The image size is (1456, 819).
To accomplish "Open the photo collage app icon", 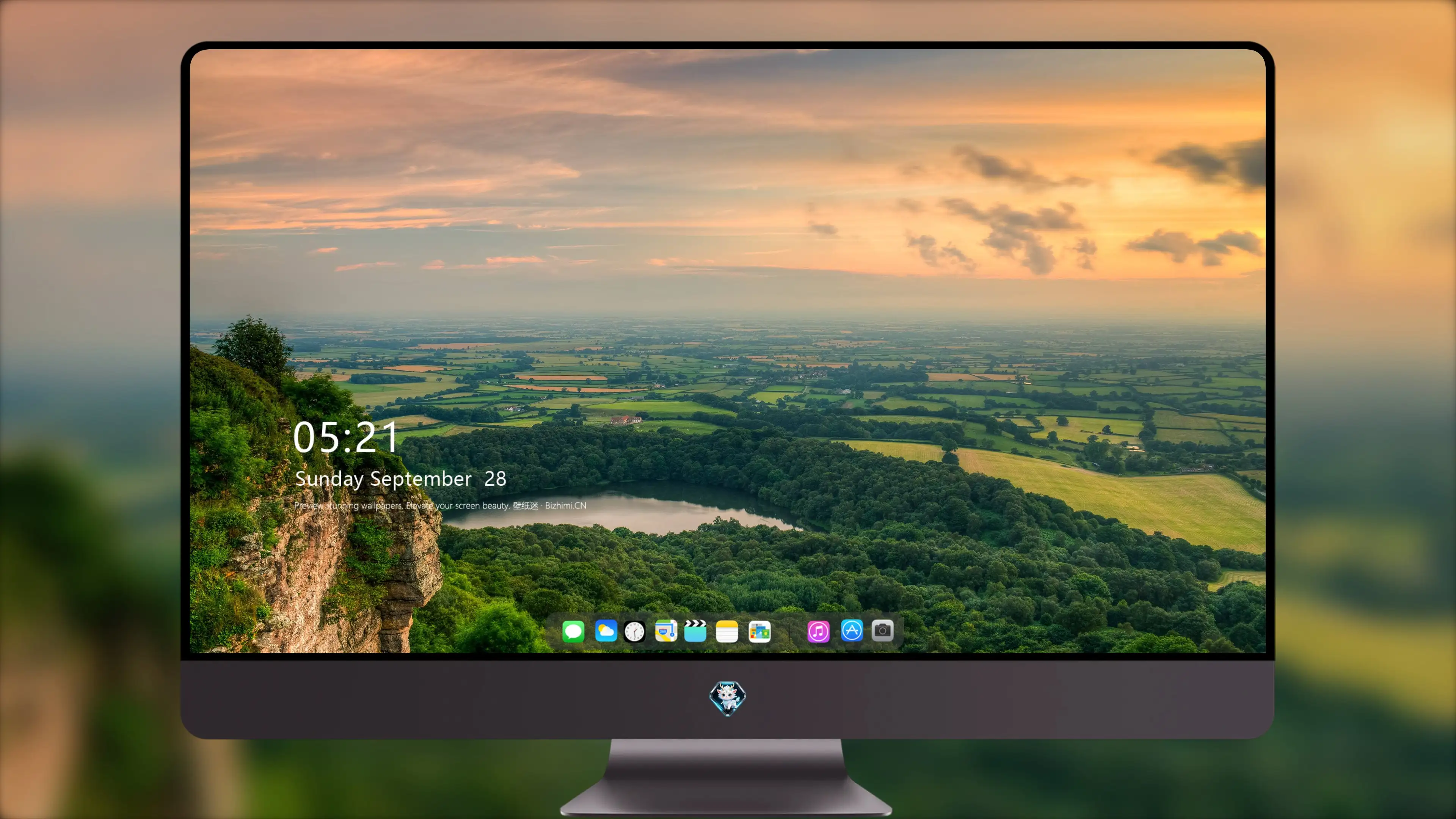I will click(759, 631).
